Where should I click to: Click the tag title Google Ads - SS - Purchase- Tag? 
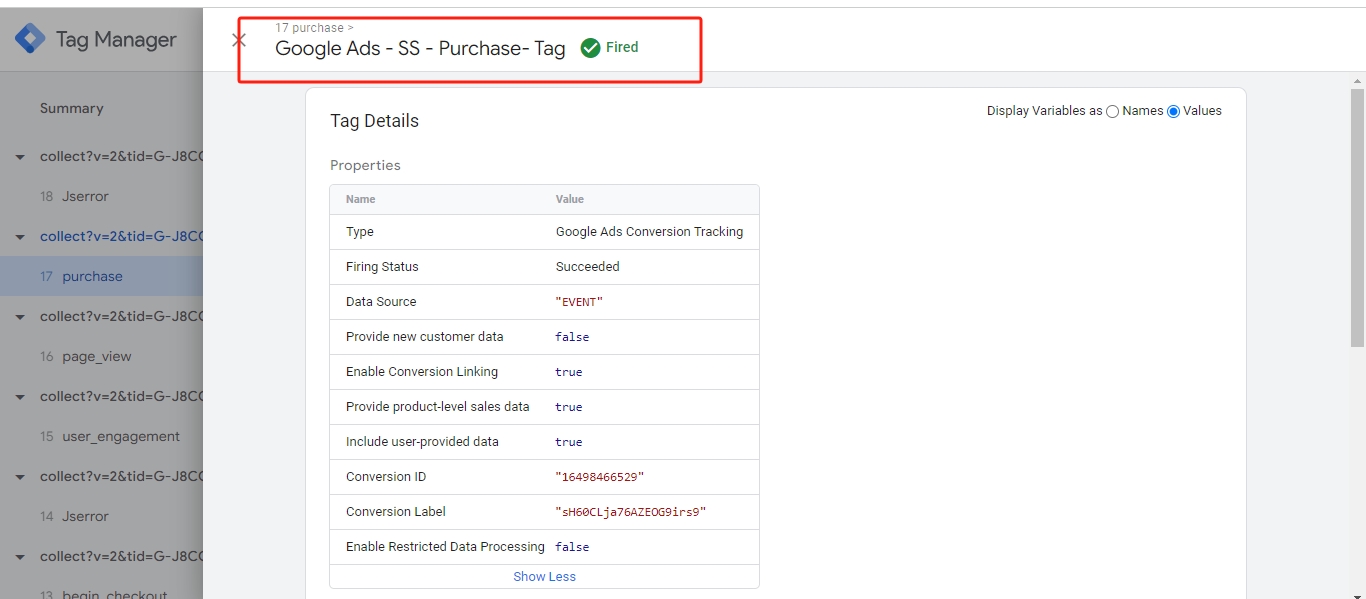click(x=420, y=48)
